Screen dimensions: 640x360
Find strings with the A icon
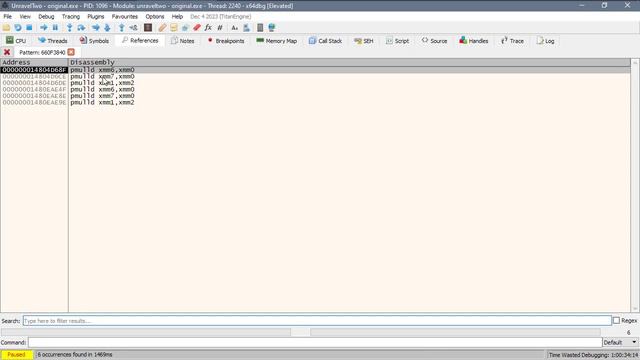234,28
